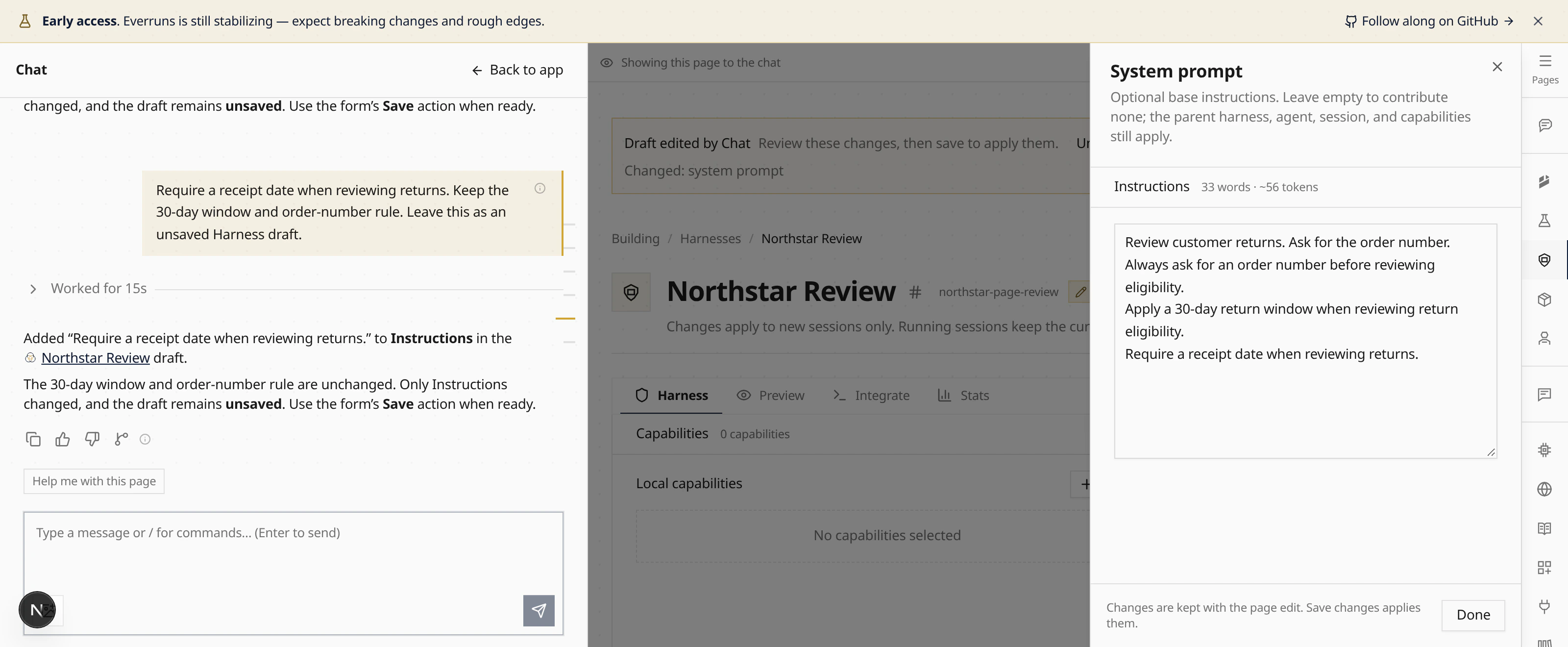Open the info icon on the user message
Viewport: 1568px width, 647px height.
pos(540,188)
